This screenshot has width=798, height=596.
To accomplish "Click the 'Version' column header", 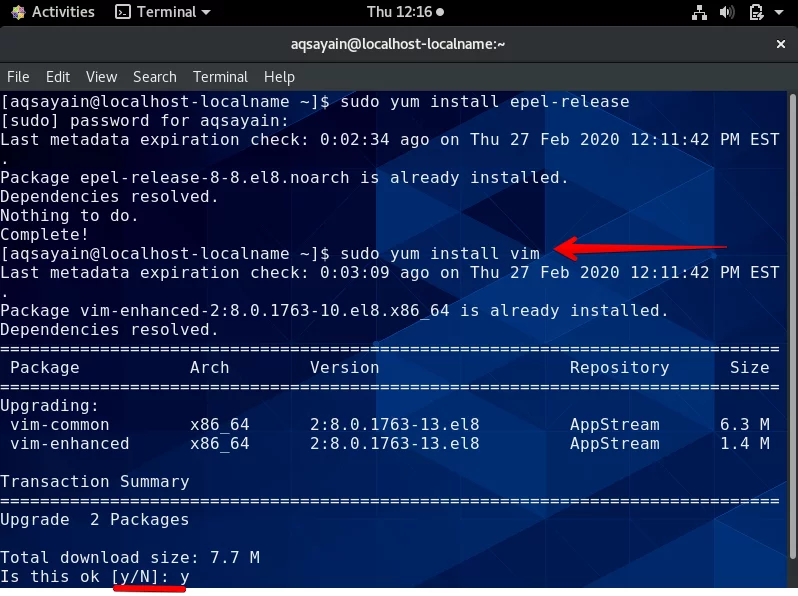I will click(x=345, y=367).
